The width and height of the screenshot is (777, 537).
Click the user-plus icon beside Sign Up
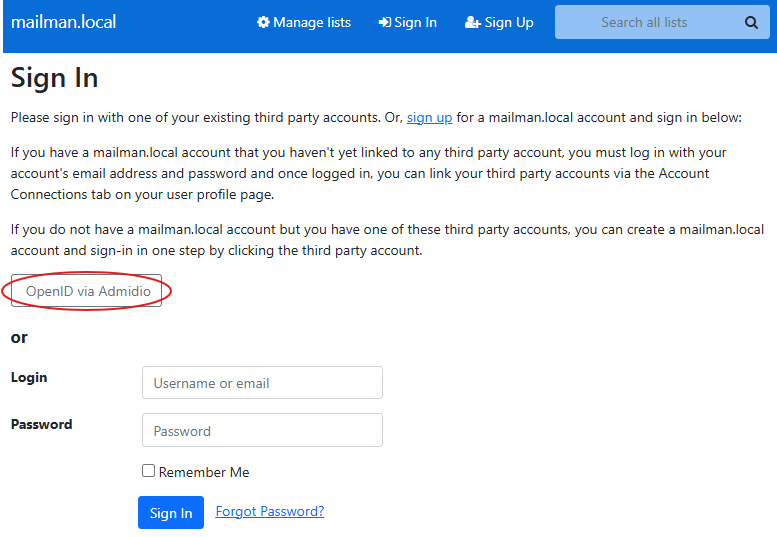473,22
